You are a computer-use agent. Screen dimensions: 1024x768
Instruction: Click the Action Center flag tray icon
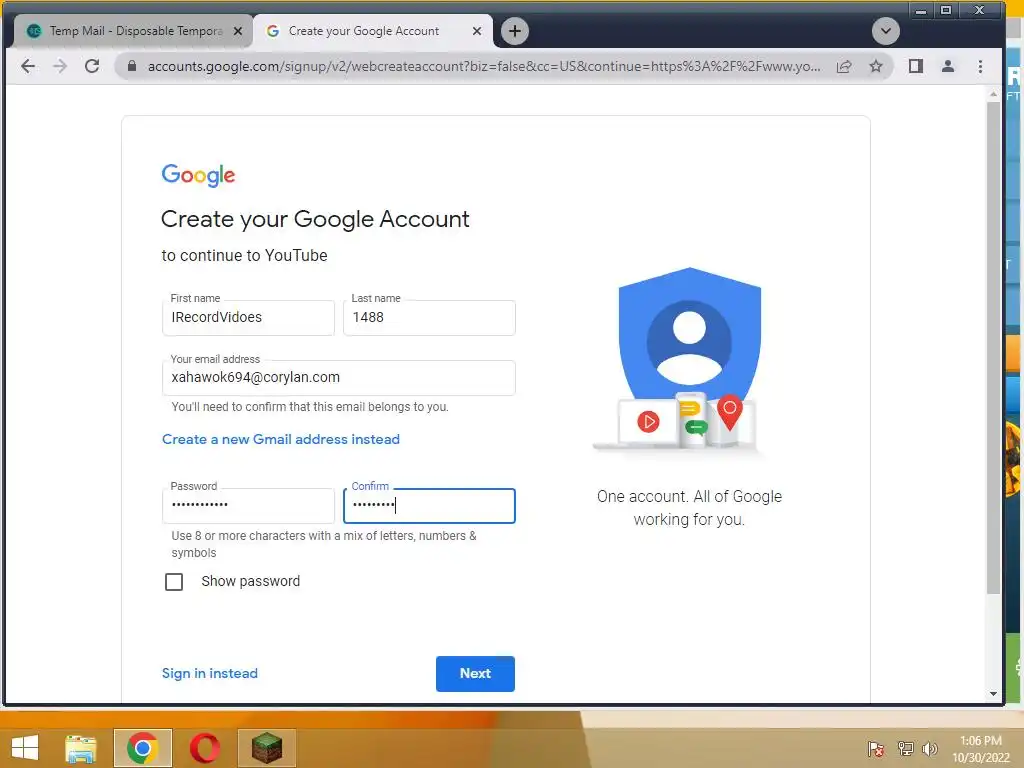(x=876, y=748)
